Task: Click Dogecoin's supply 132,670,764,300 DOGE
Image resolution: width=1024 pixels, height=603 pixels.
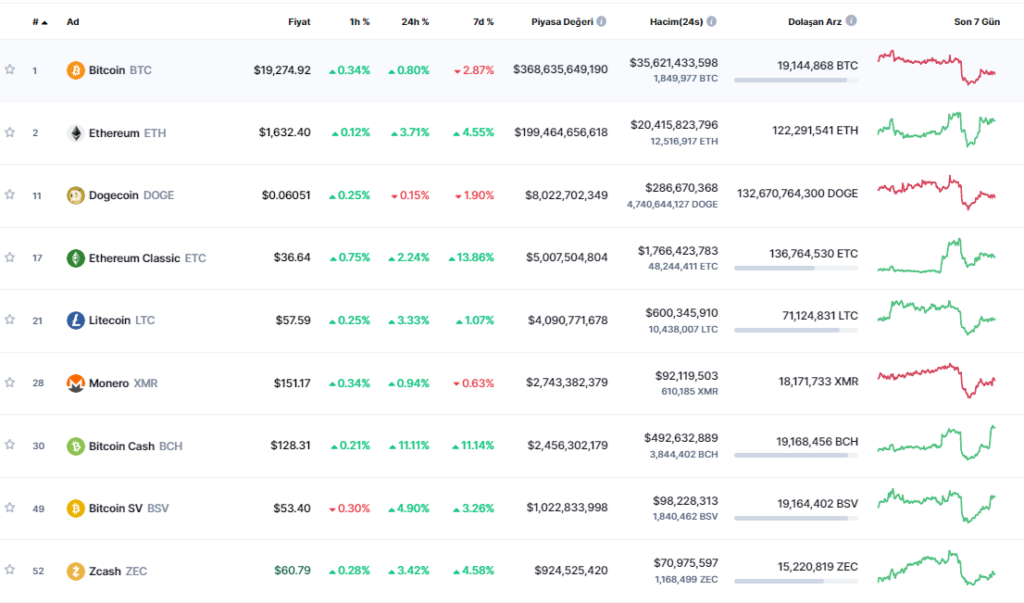Action: point(797,193)
